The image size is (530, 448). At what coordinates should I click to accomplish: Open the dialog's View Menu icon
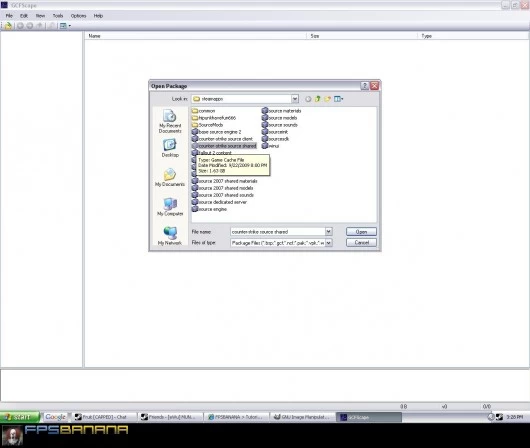(338, 99)
